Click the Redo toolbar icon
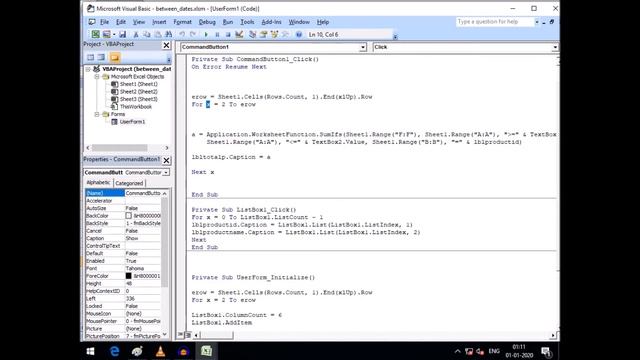This screenshot has width=640, height=360. coord(193,35)
